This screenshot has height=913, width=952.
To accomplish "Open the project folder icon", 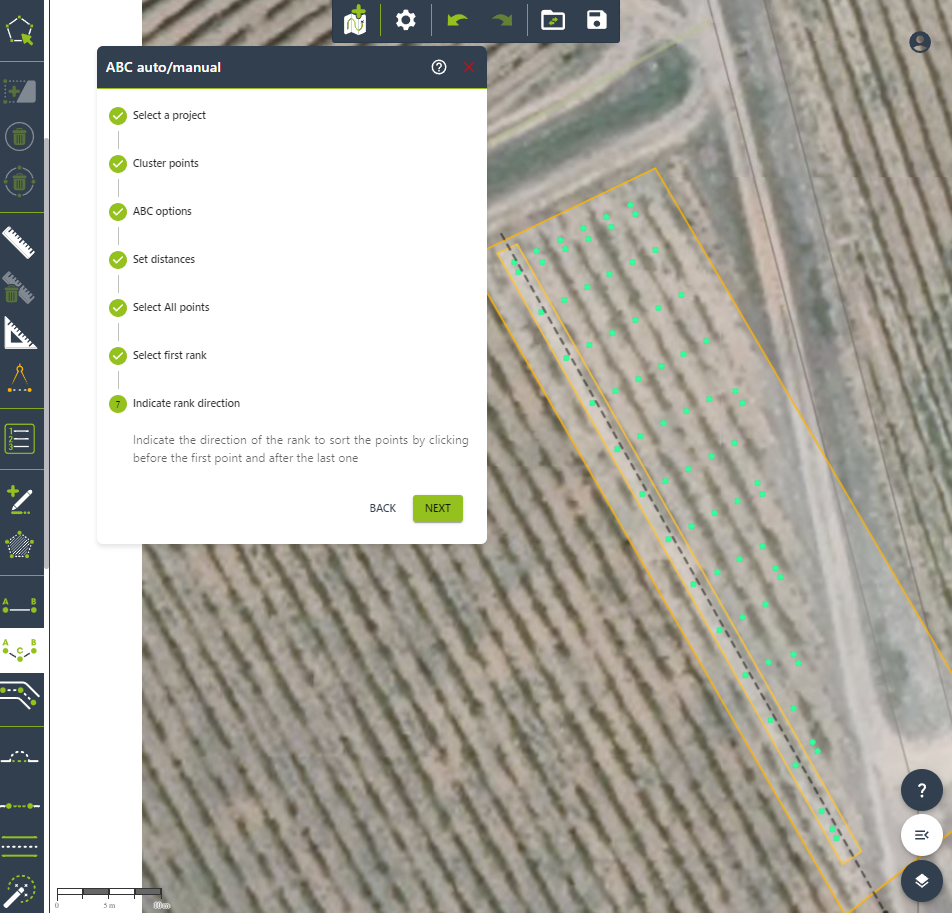I will click(x=553, y=20).
